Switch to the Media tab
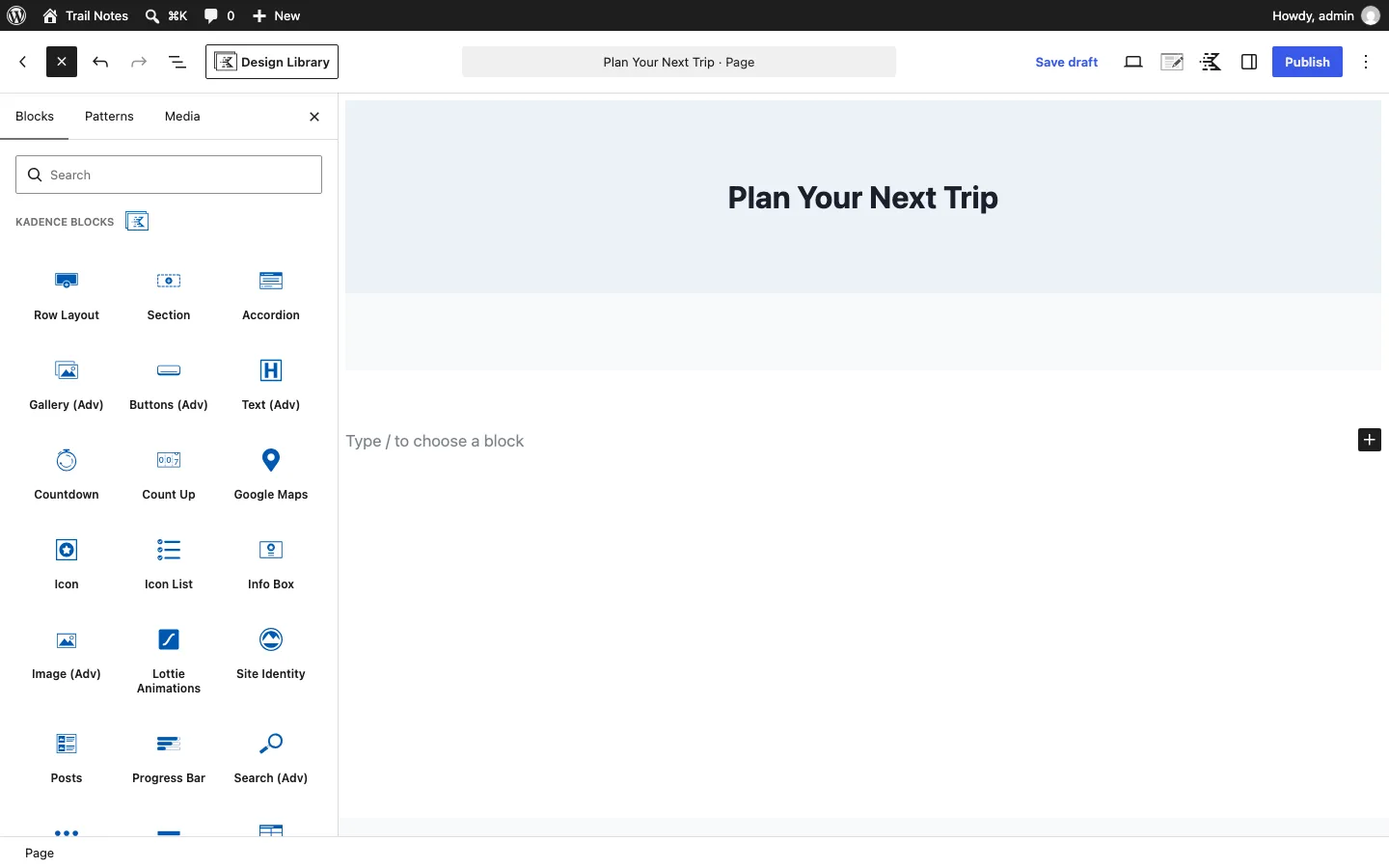1389x868 pixels. [x=182, y=117]
